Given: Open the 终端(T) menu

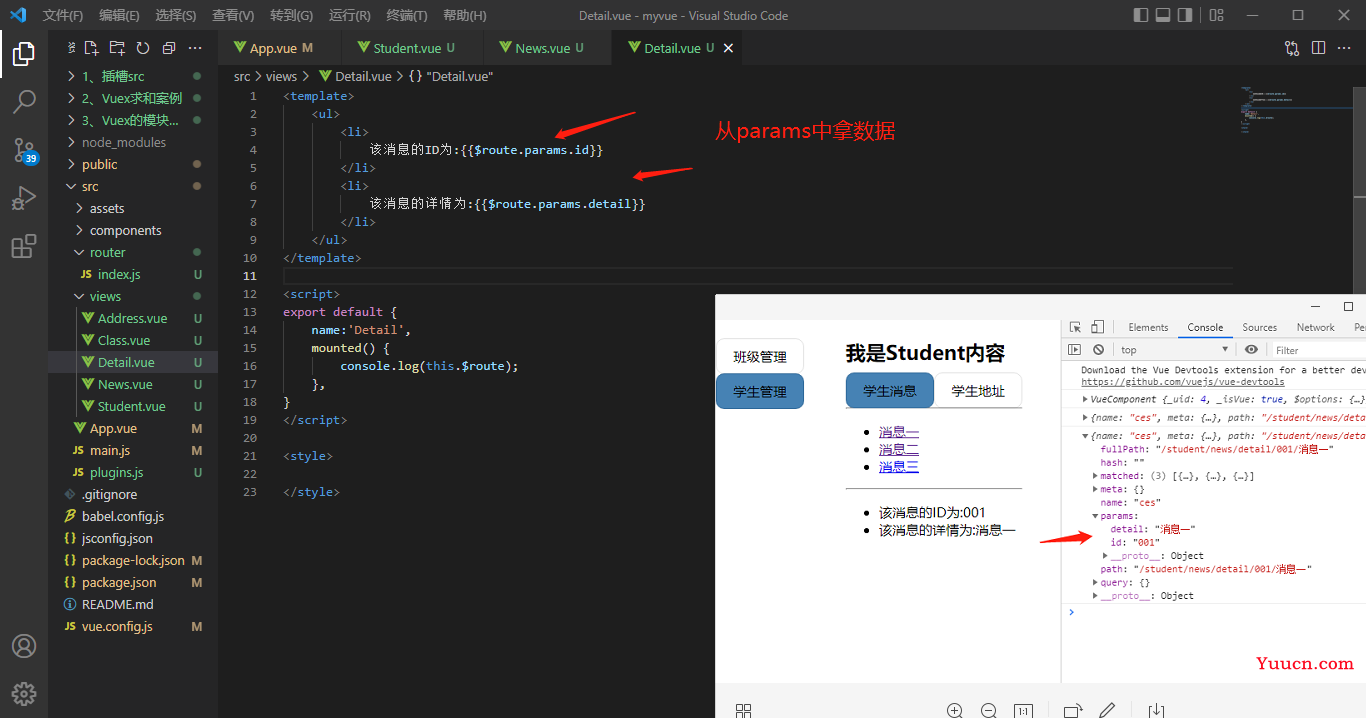Looking at the screenshot, I should [x=407, y=15].
